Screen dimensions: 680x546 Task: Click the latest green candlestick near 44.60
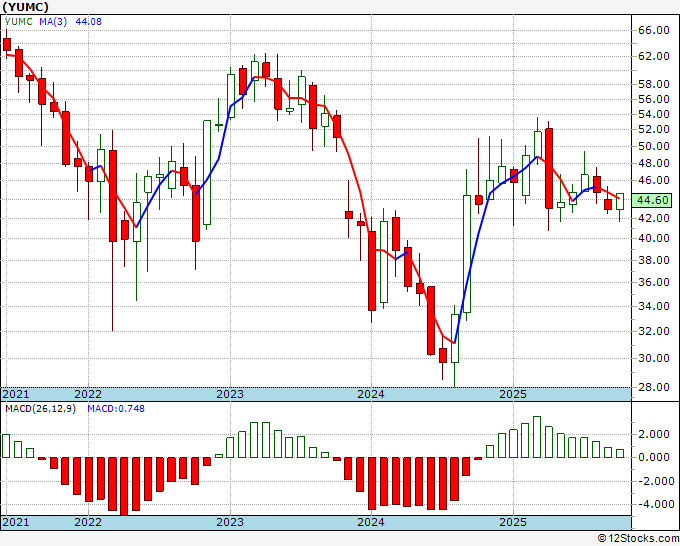(620, 202)
